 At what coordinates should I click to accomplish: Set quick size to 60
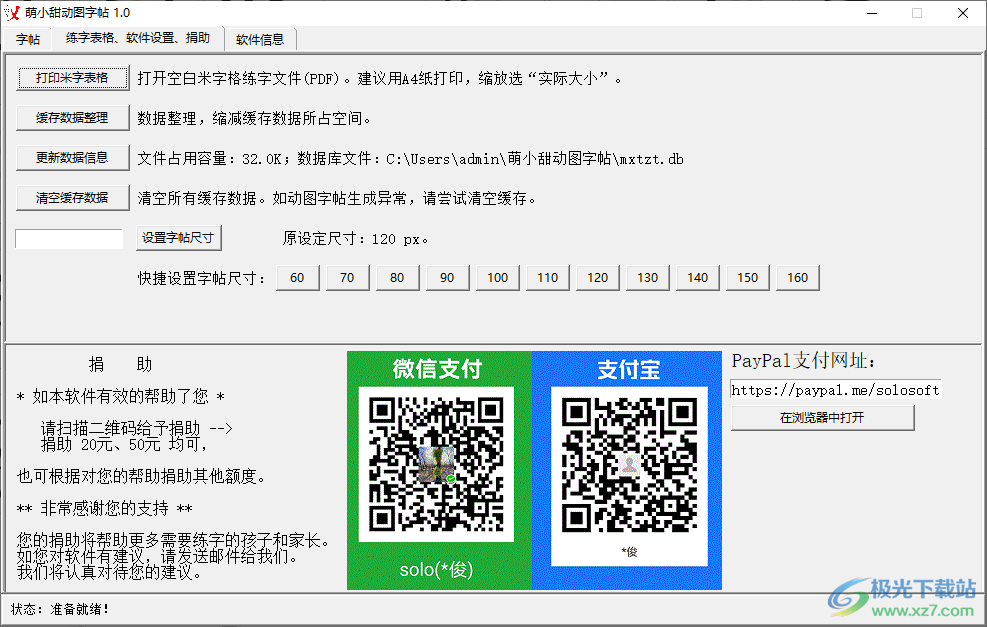297,278
